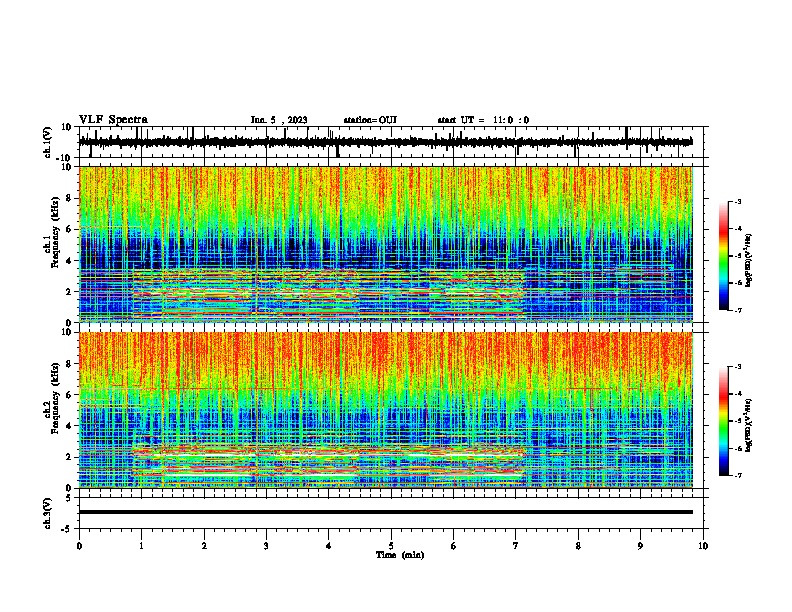Click time axis tick label '10'

(x=703, y=546)
